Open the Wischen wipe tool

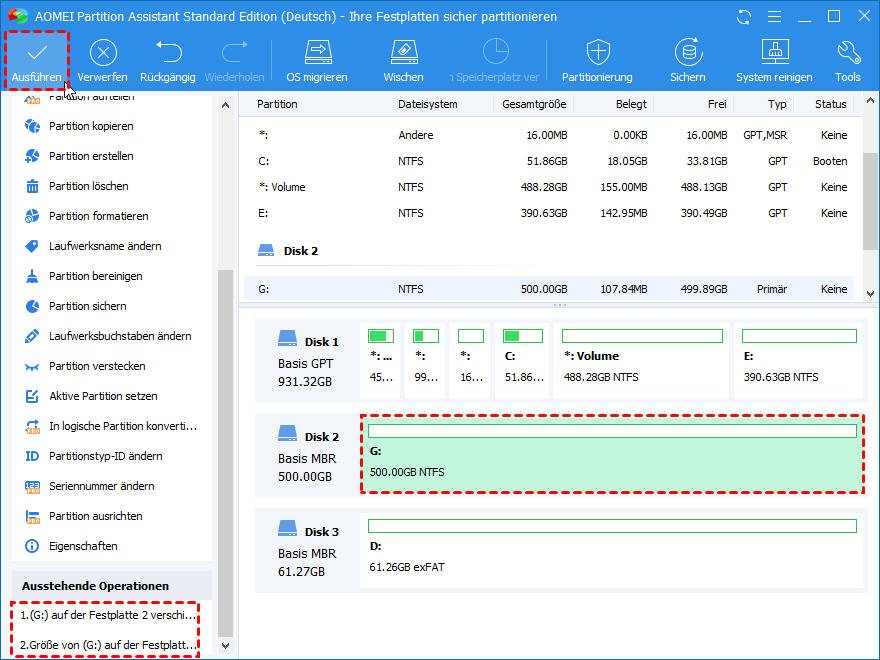pyautogui.click(x=404, y=61)
